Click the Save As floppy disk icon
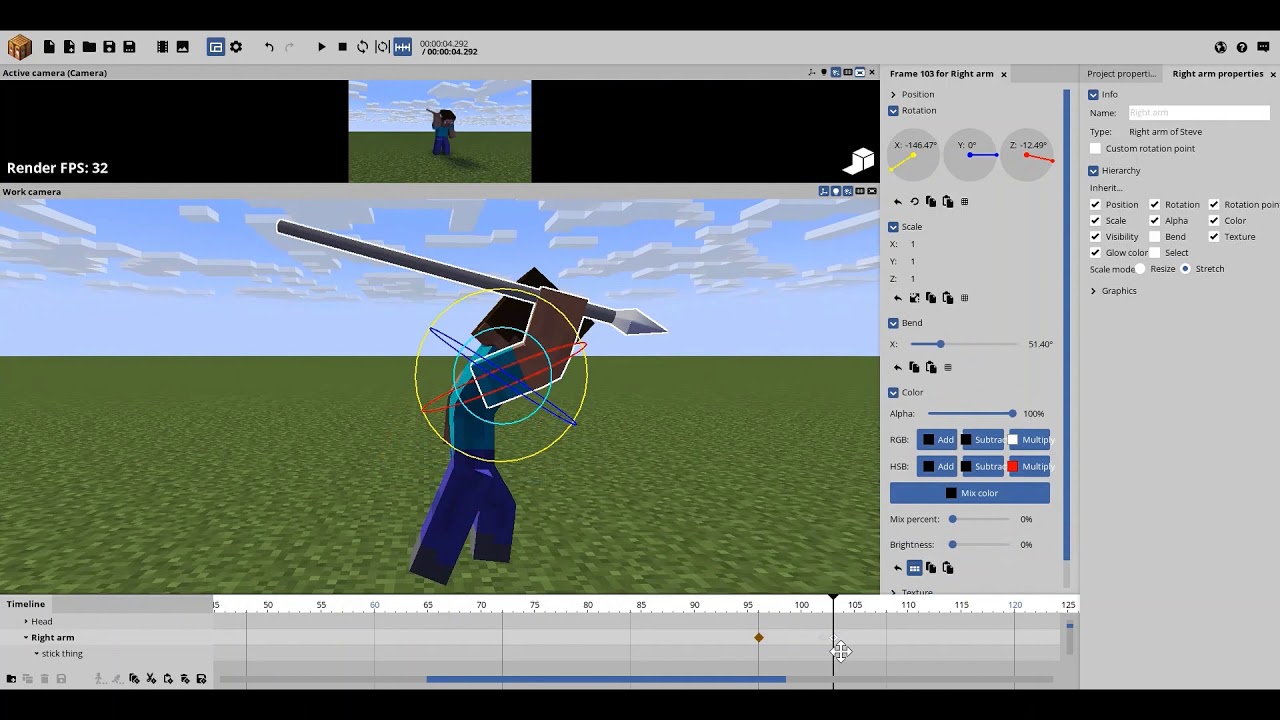1280x720 pixels. [129, 47]
